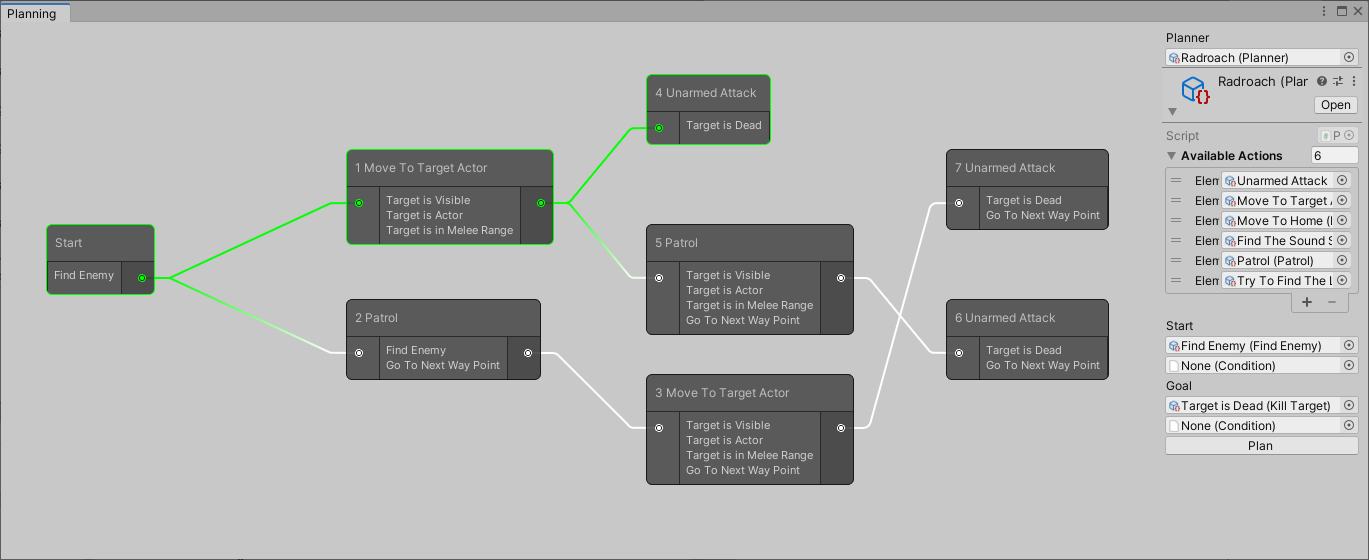Click the Patrol (Patrol) element field

click(x=1286, y=261)
